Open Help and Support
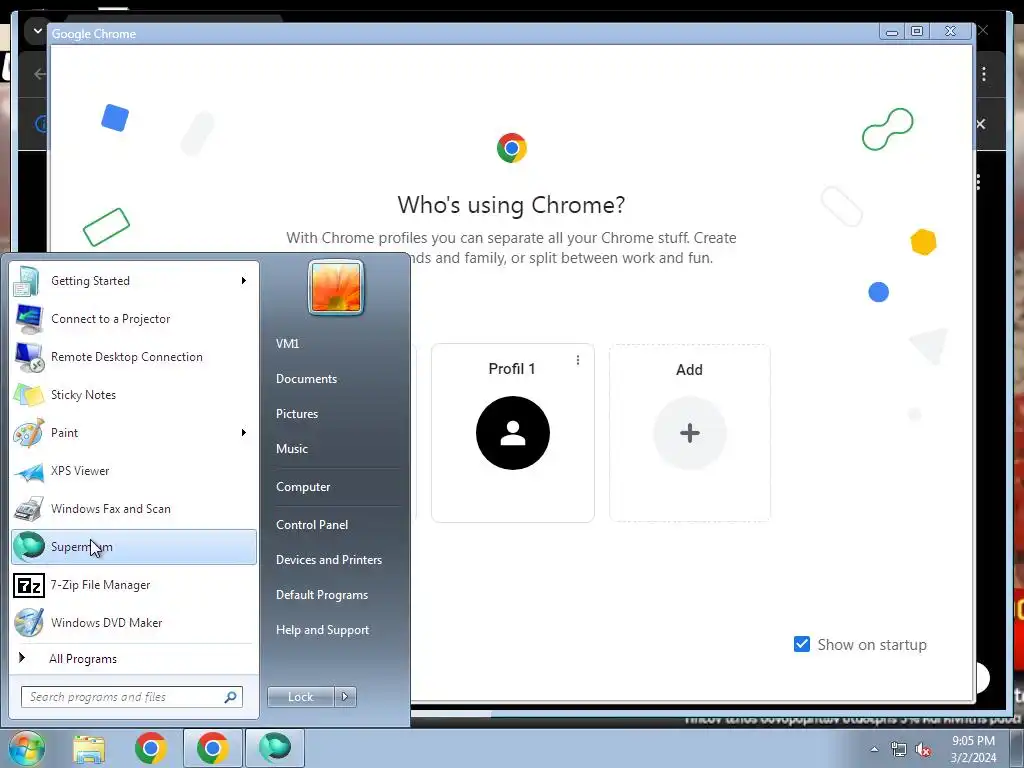The image size is (1024, 768). coord(323,630)
